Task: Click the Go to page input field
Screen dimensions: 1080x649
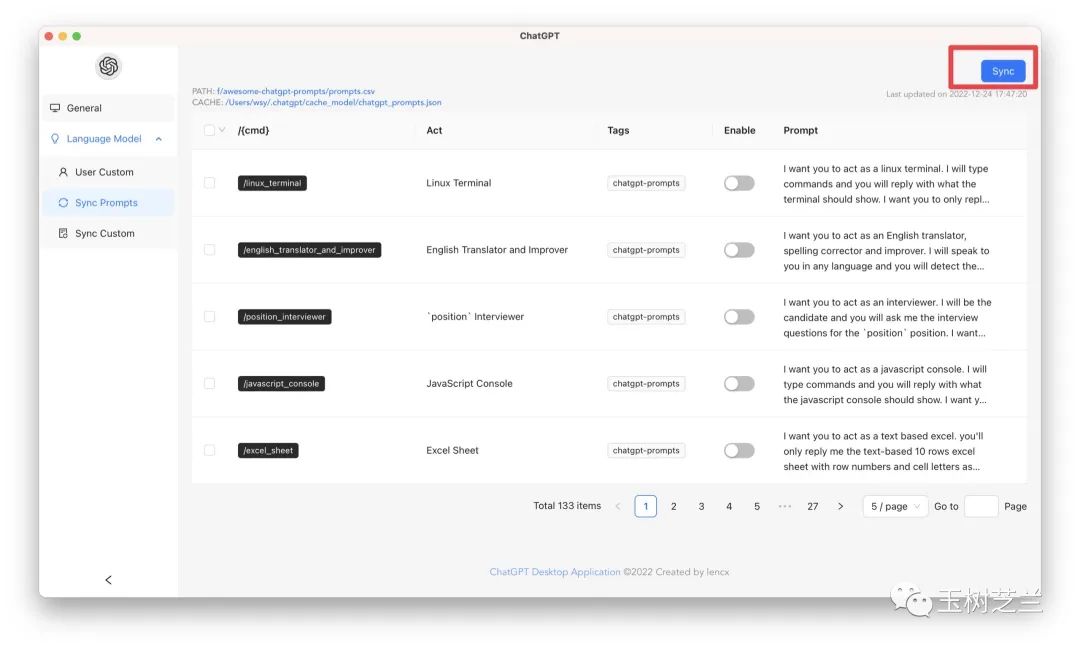Action: pos(981,506)
